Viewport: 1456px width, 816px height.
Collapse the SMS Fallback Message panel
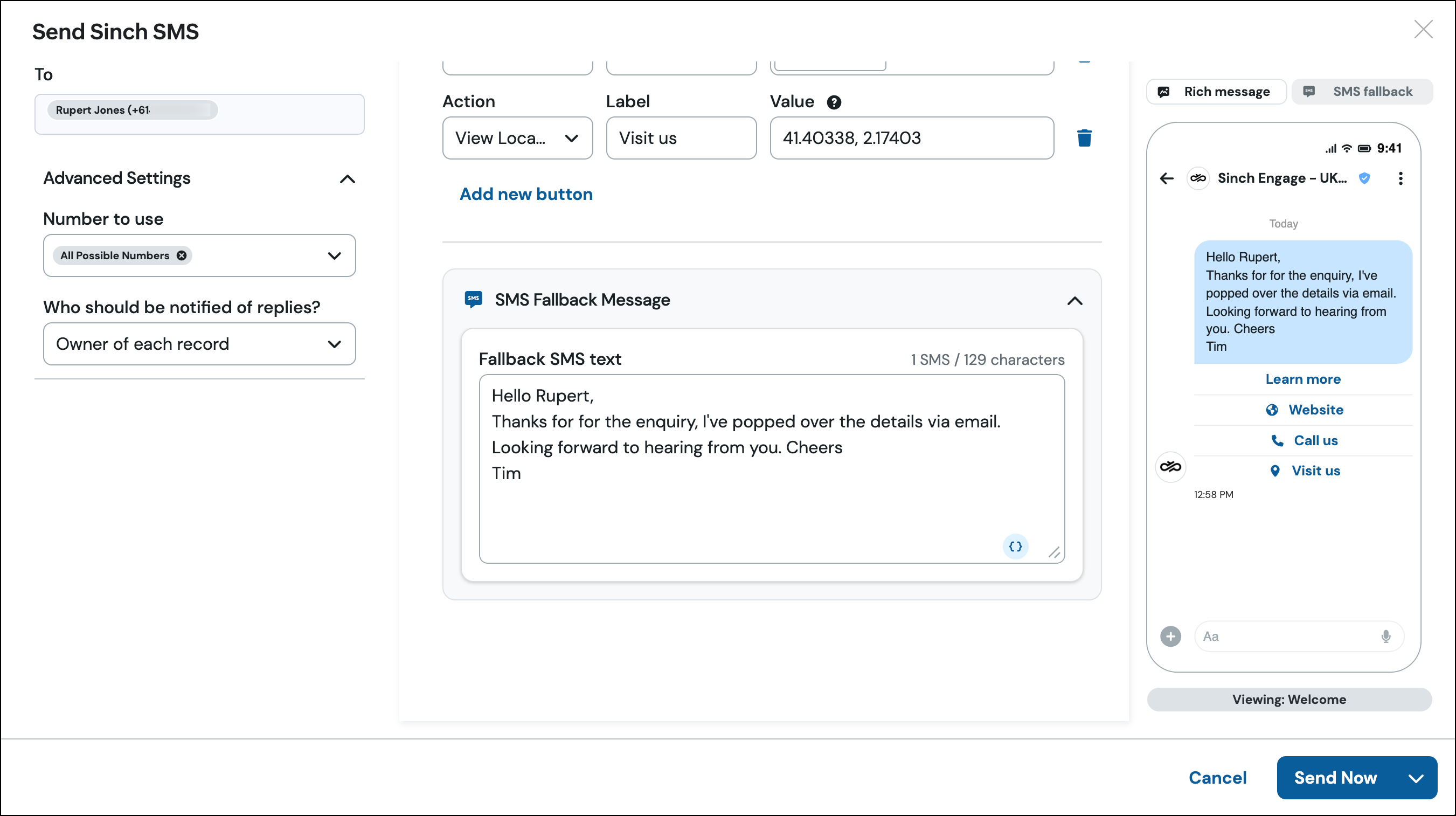click(x=1074, y=301)
